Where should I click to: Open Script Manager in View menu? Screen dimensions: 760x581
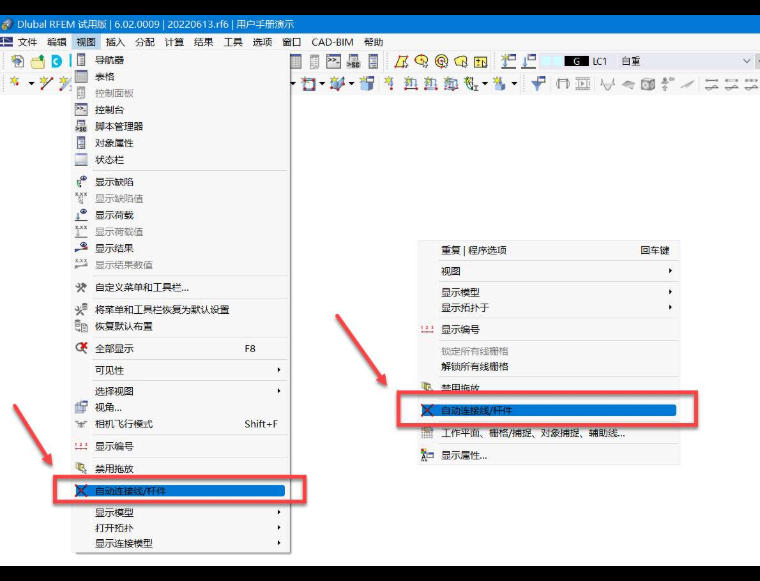(x=181, y=126)
